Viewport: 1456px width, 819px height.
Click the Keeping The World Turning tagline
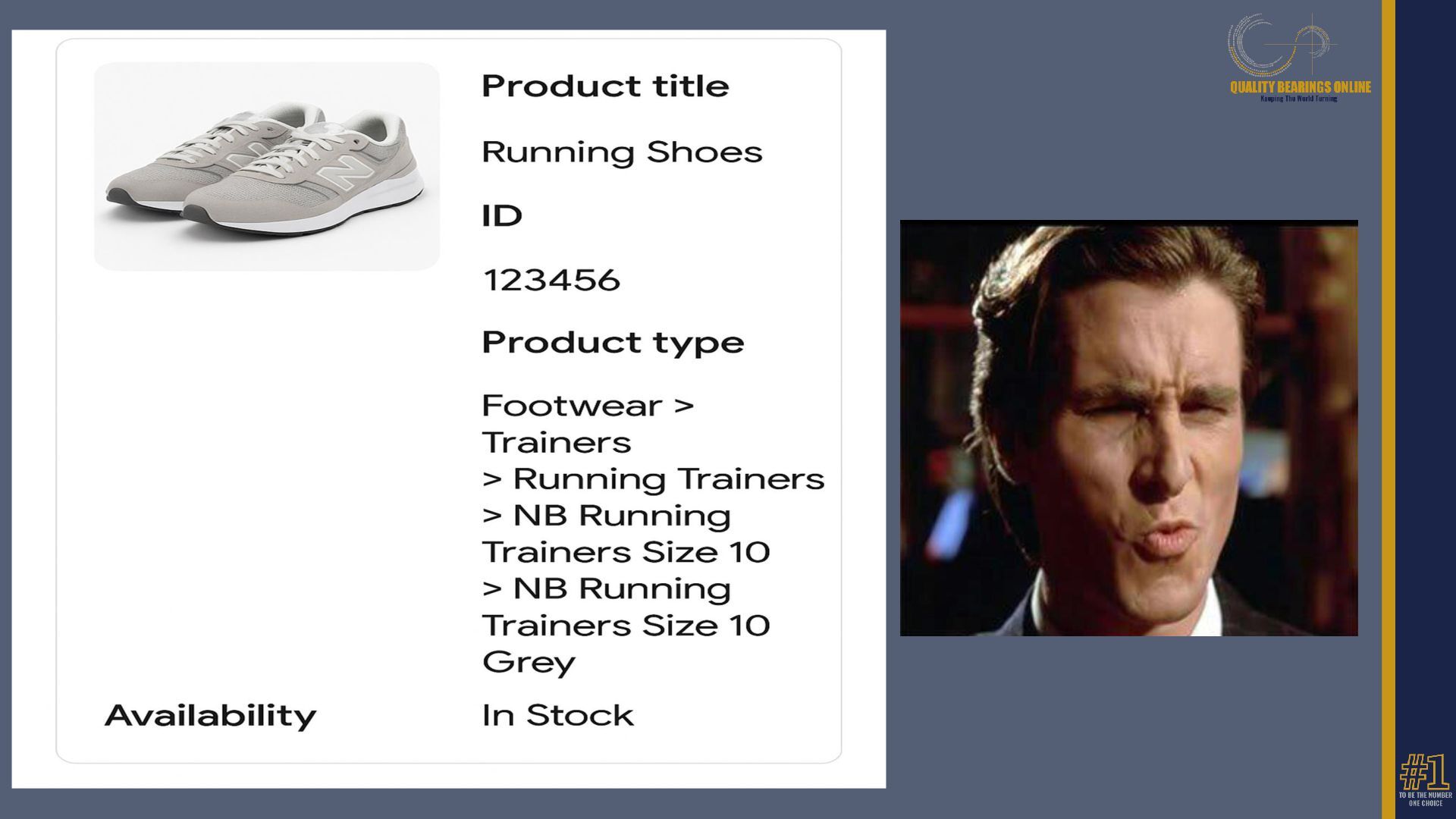pyautogui.click(x=1299, y=99)
